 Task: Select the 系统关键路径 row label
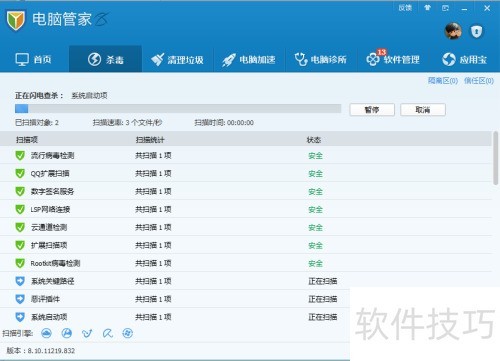pos(52,281)
